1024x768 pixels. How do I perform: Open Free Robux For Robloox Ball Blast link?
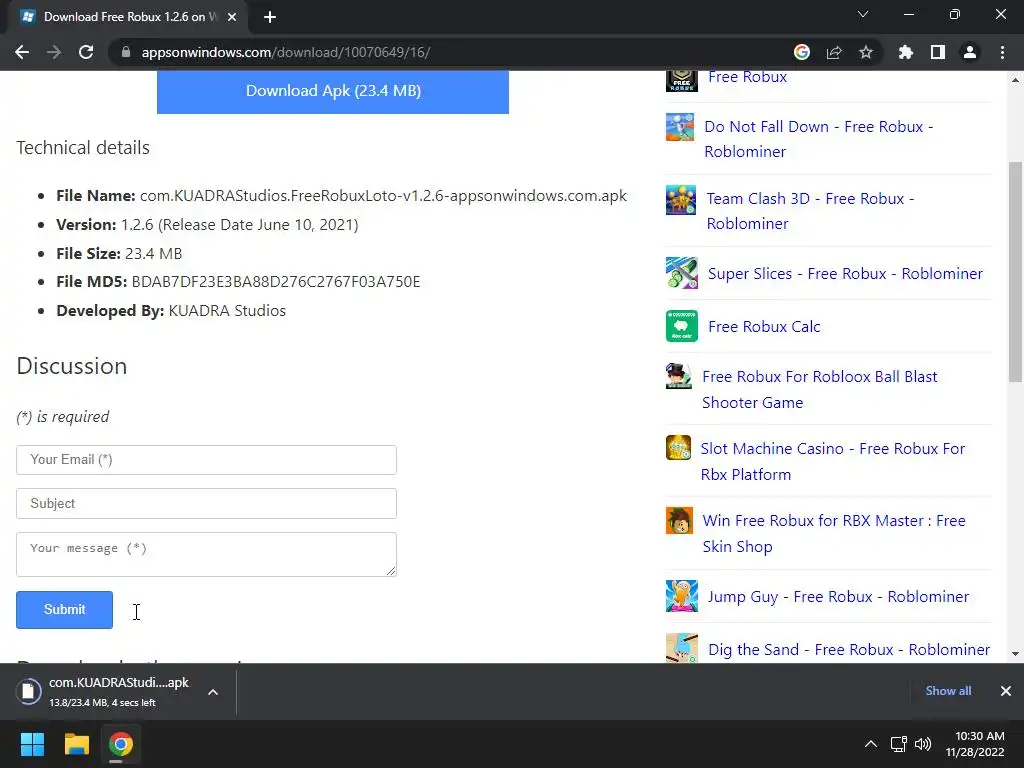pos(820,389)
